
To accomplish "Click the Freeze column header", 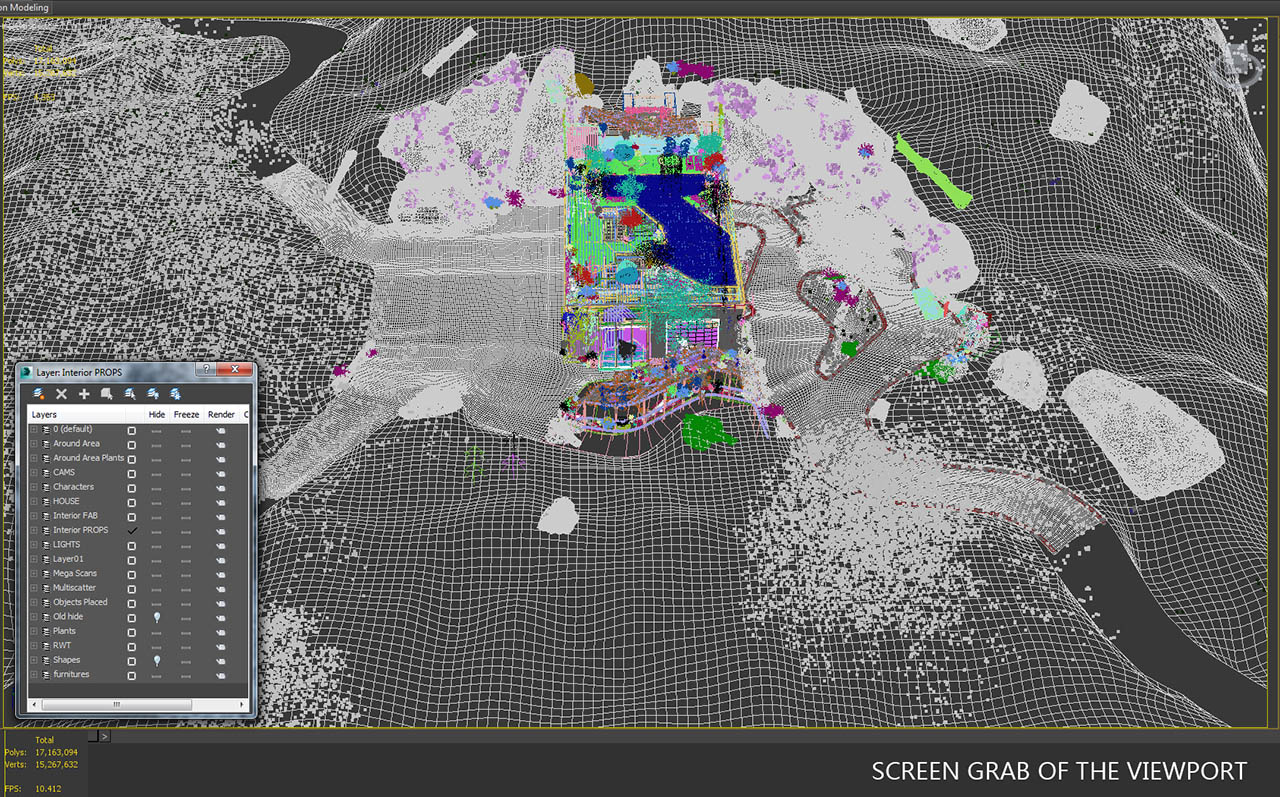I will point(187,414).
